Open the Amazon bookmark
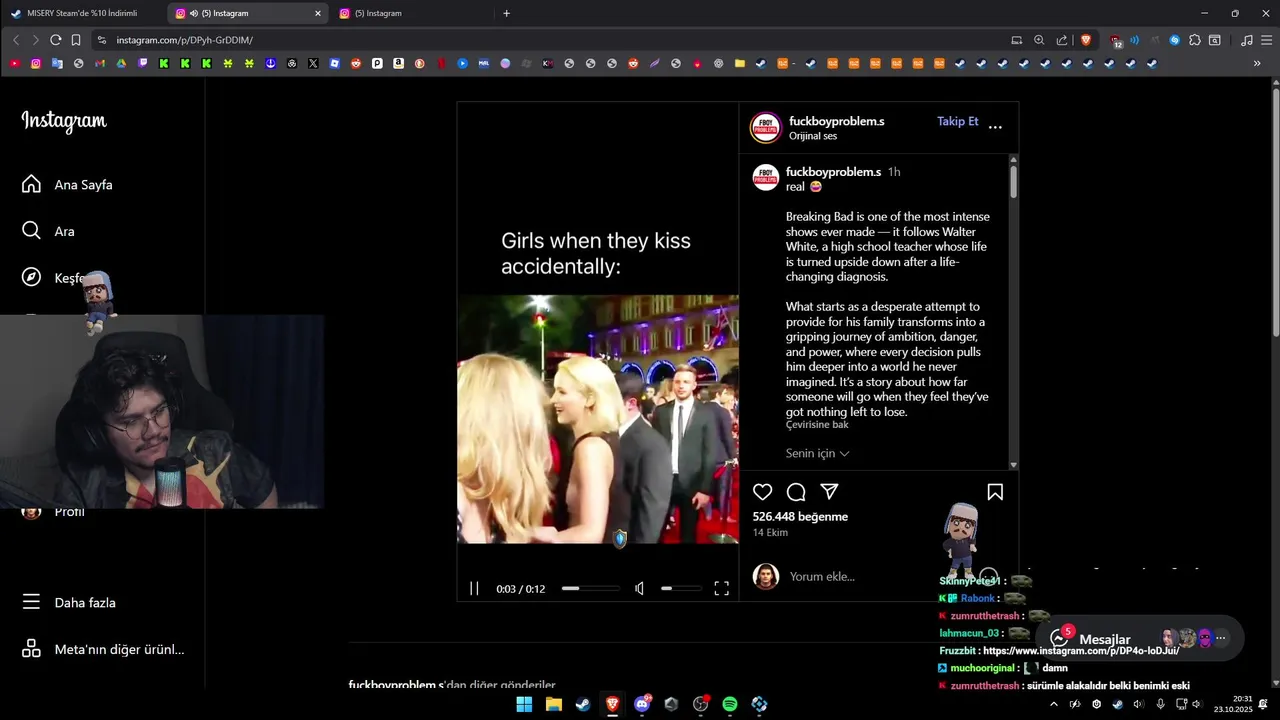Image resolution: width=1280 pixels, height=720 pixels. (x=398, y=63)
